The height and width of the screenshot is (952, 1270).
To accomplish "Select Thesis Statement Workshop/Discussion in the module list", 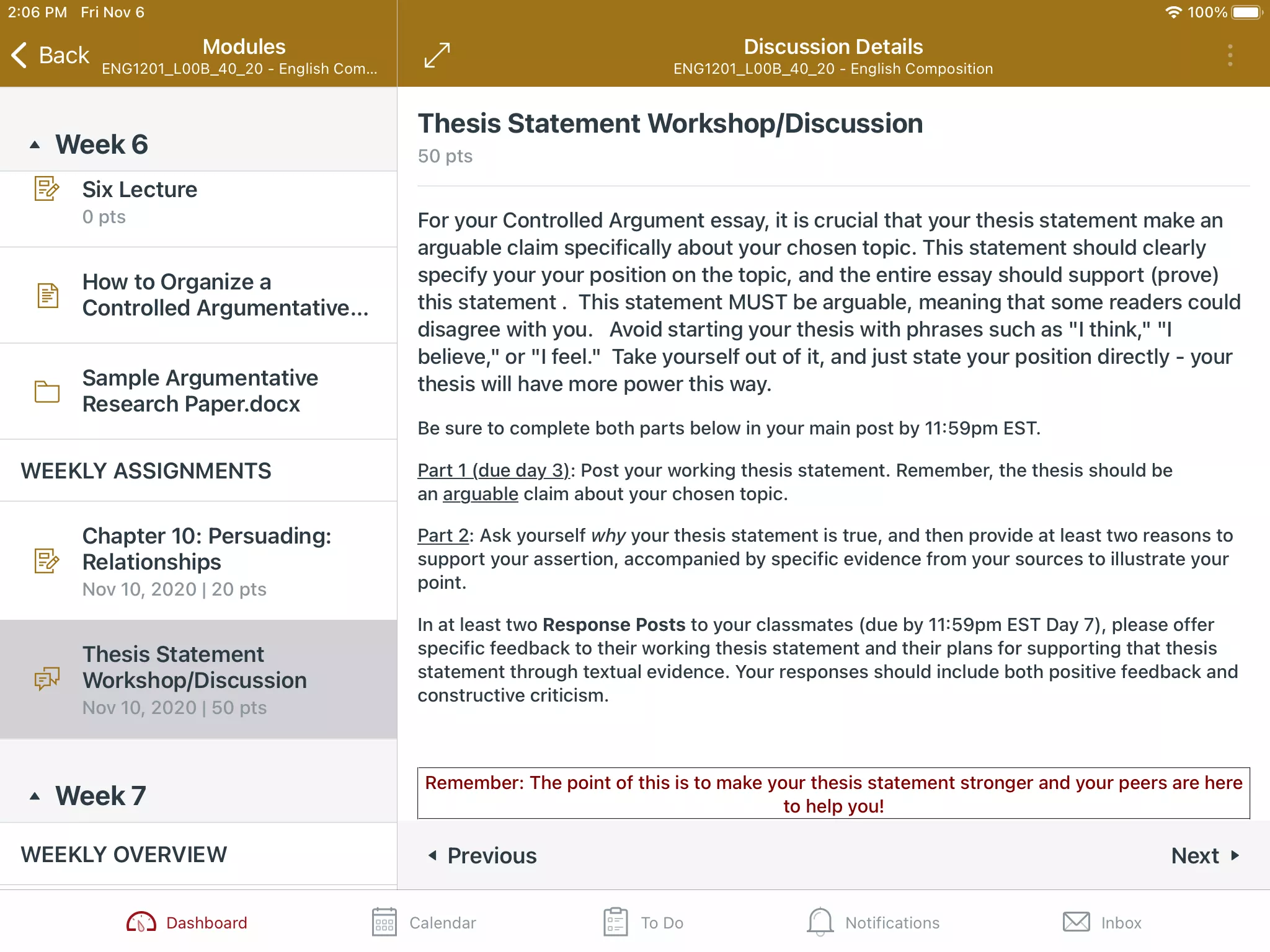I will pos(198,679).
